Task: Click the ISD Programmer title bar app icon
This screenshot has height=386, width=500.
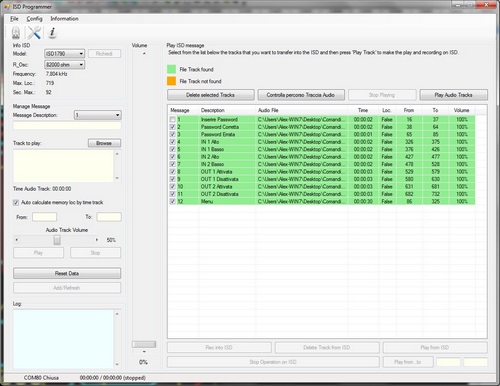Action: pyautogui.click(x=7, y=6)
